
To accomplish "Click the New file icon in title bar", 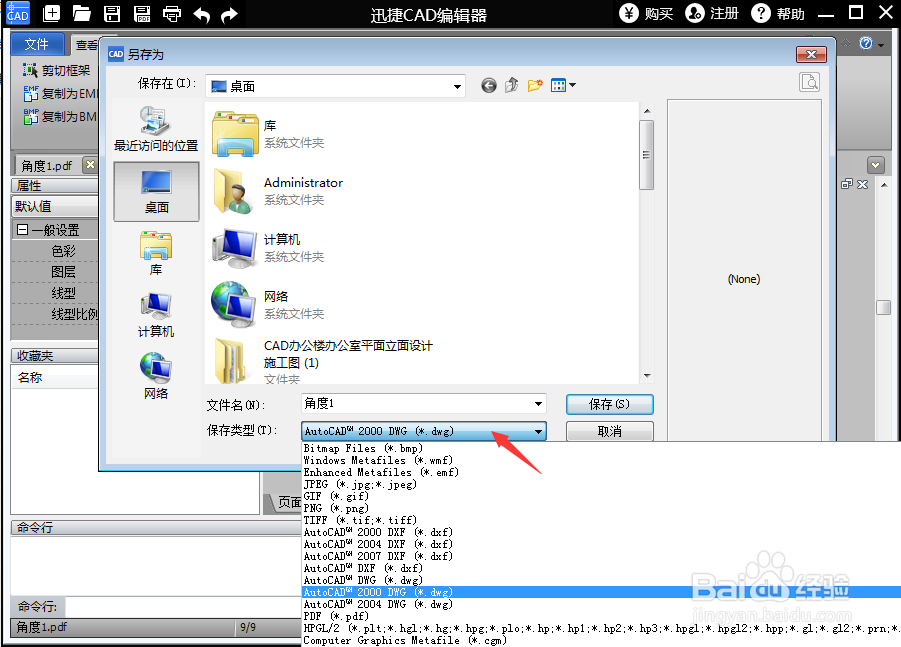I will [52, 13].
